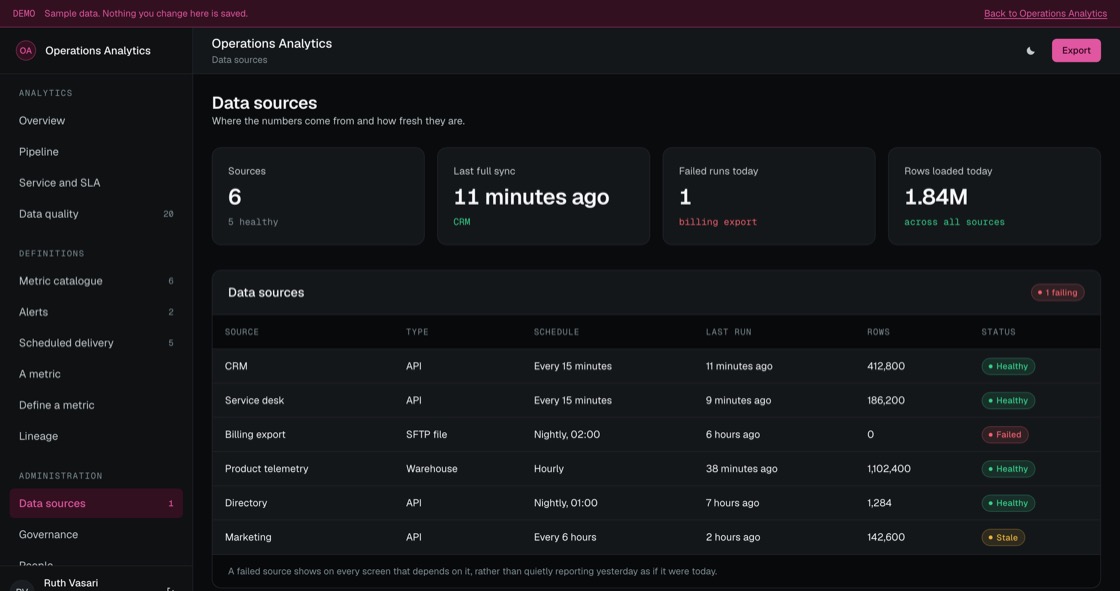Go to Service and SLA
This screenshot has height=591, width=1120.
click(96, 183)
